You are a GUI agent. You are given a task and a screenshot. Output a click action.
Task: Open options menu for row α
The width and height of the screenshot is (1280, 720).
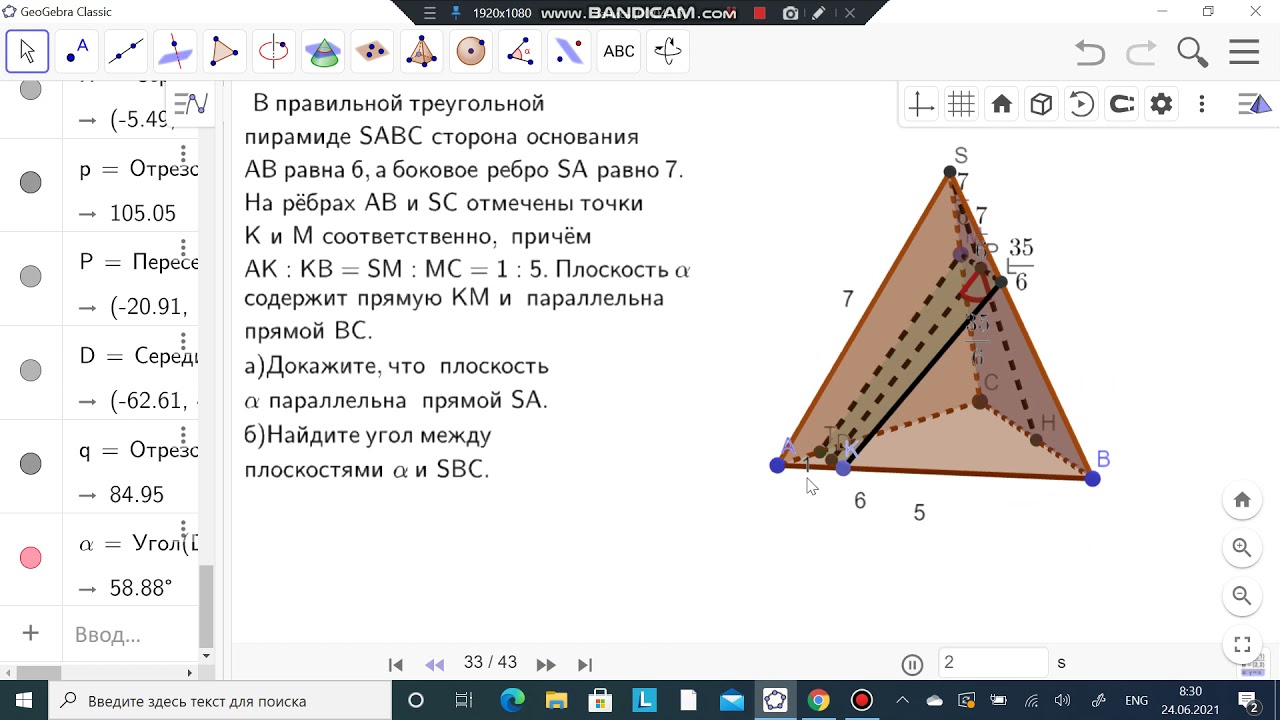point(183,529)
